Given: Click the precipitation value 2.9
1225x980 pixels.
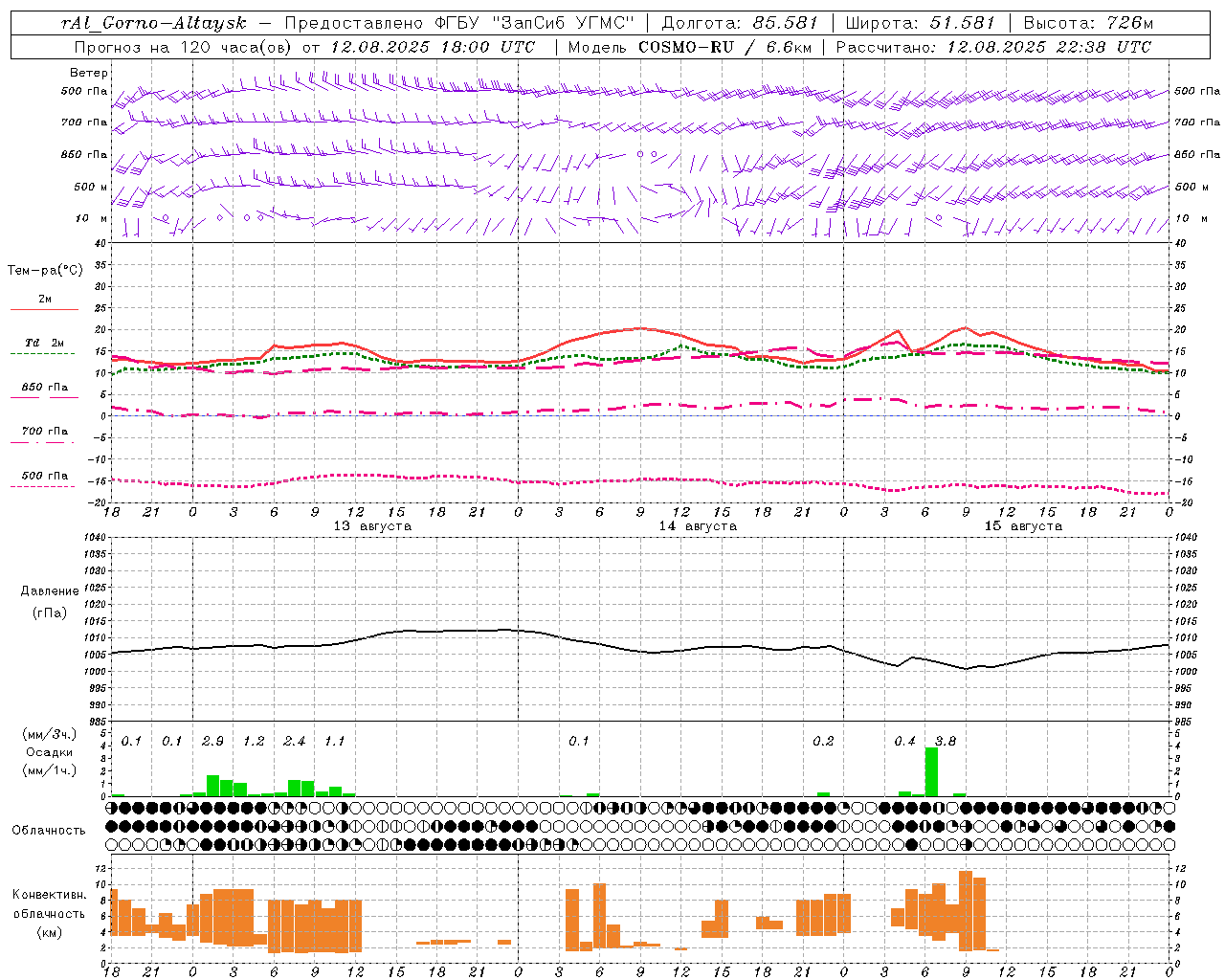Looking at the screenshot, I should [x=212, y=742].
